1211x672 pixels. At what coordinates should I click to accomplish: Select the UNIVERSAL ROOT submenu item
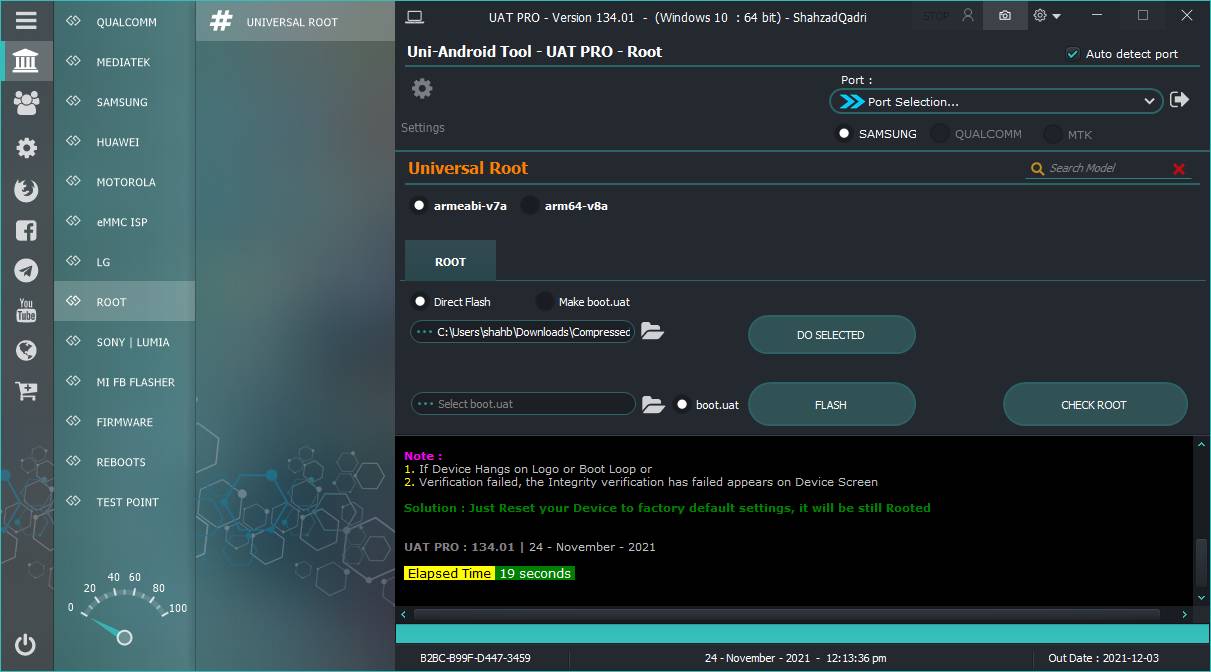tap(295, 21)
